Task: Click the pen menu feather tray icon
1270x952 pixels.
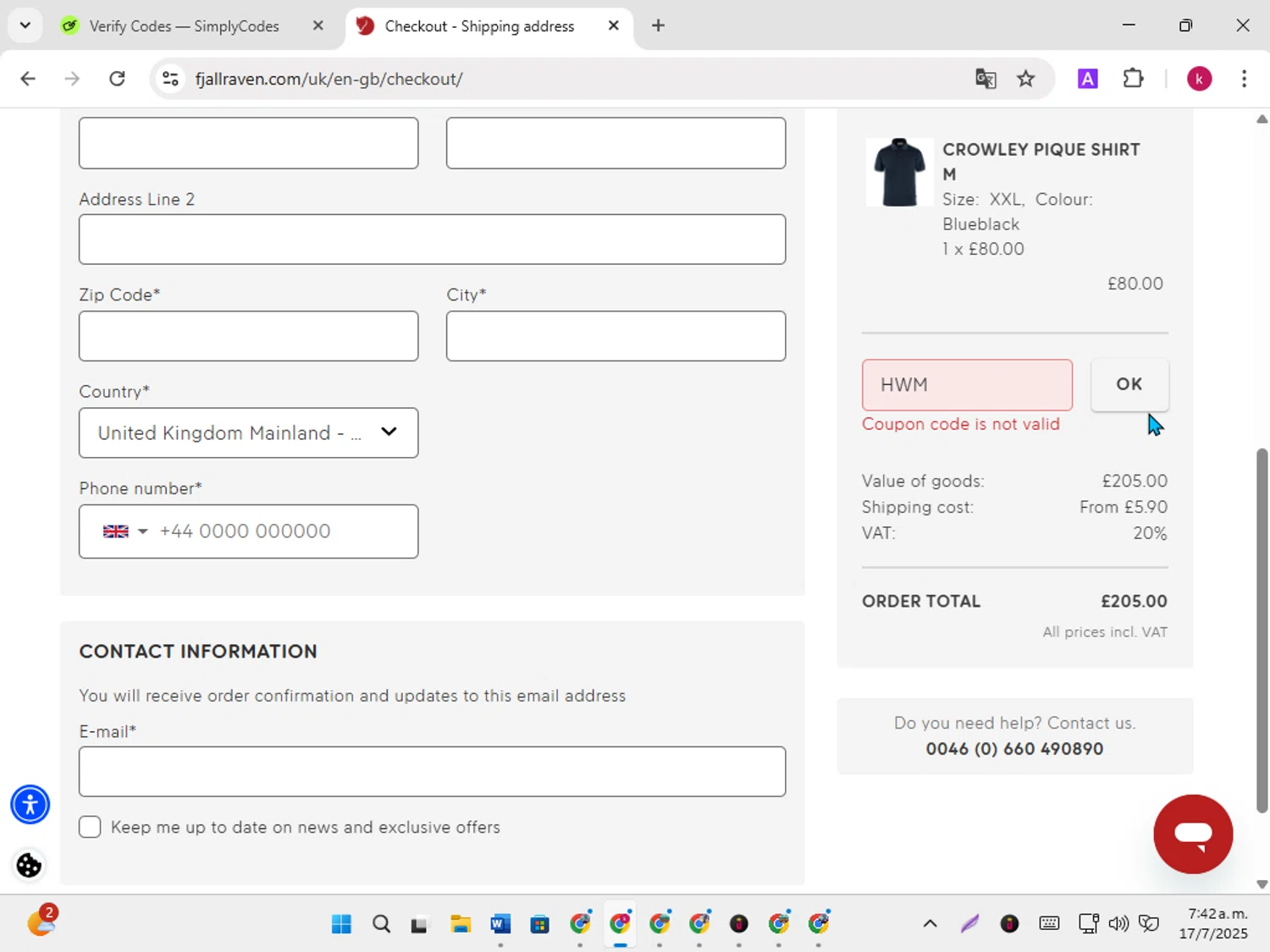Action: 969,923
